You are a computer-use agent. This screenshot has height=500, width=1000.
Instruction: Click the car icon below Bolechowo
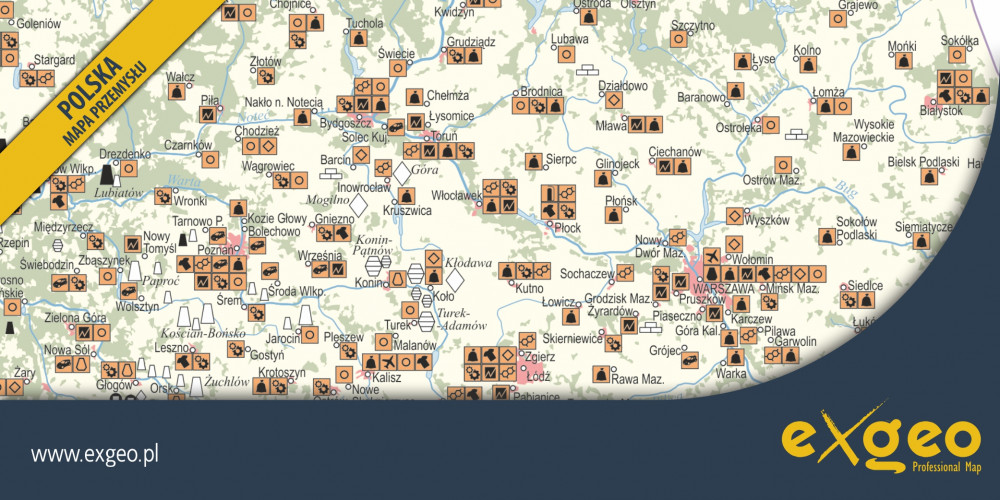[x=257, y=246]
